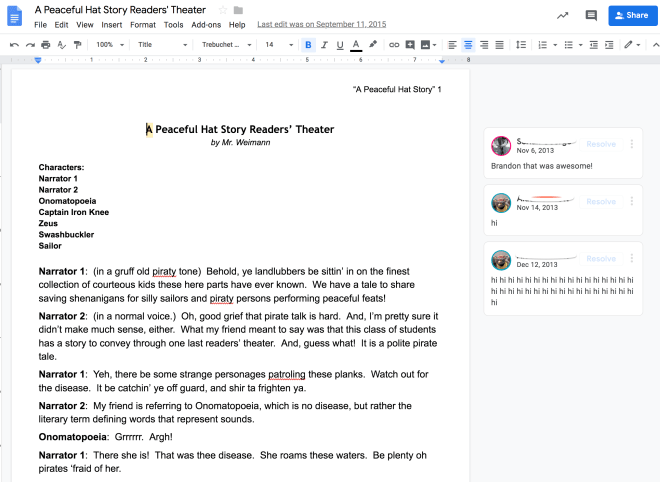Open the text color picker
The width and height of the screenshot is (660, 482).
(356, 45)
